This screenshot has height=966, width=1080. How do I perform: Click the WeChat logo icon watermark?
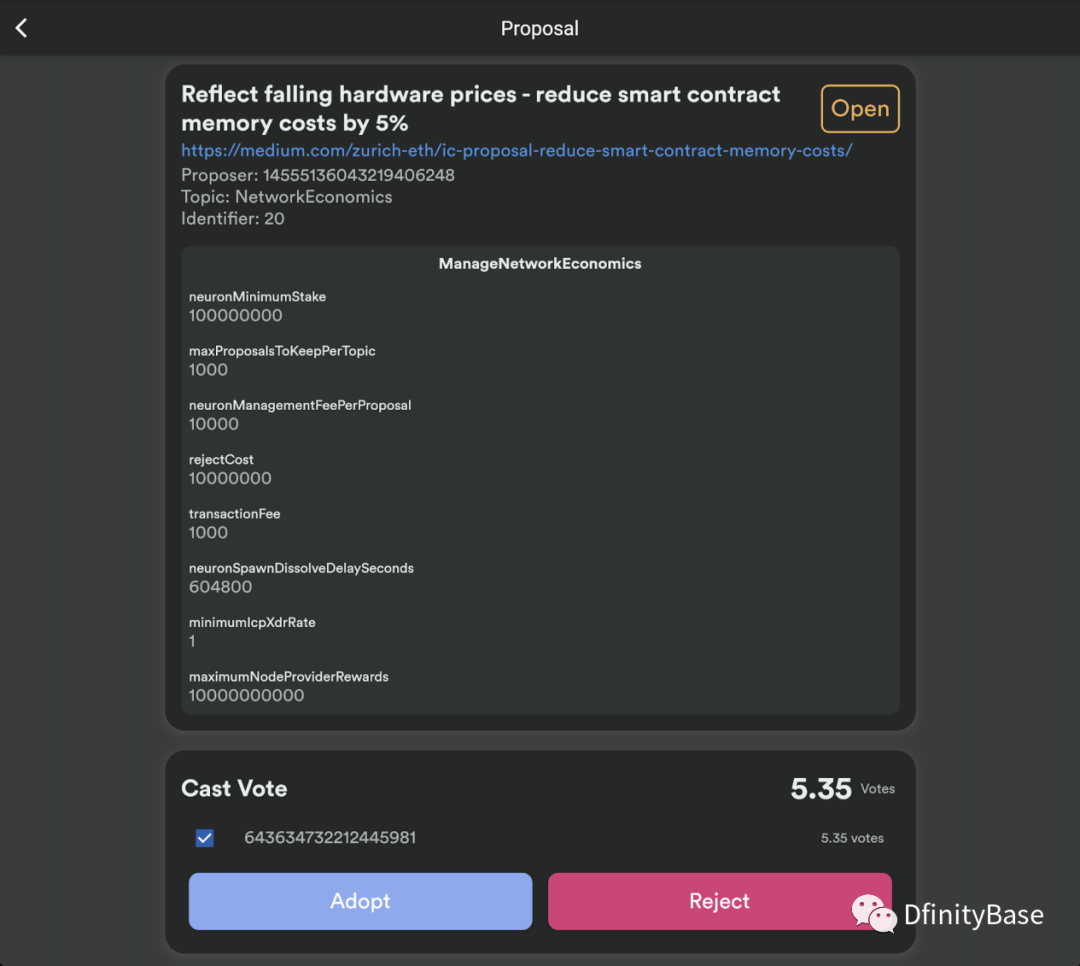click(x=873, y=914)
